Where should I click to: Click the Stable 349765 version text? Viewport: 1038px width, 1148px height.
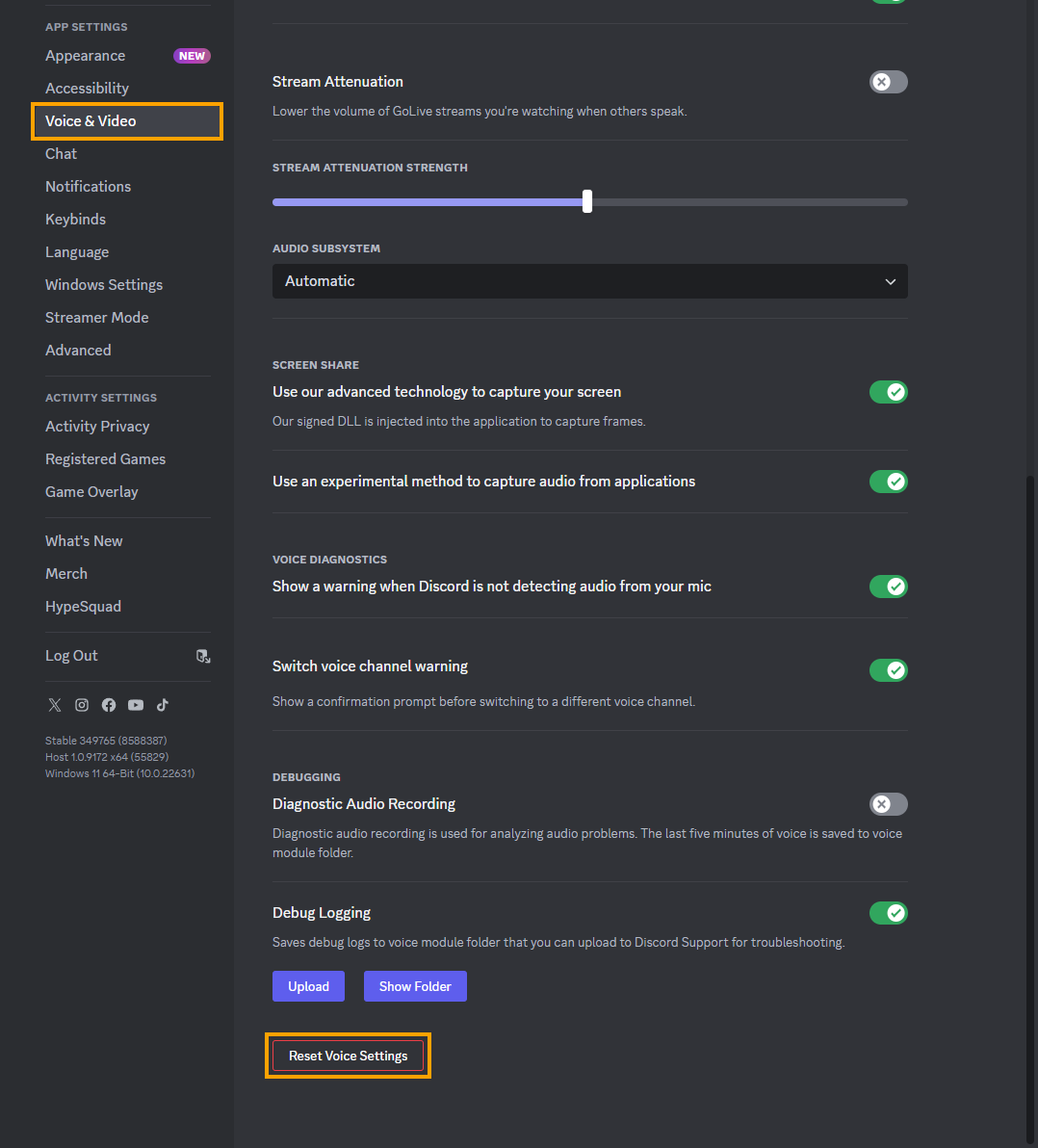click(106, 741)
